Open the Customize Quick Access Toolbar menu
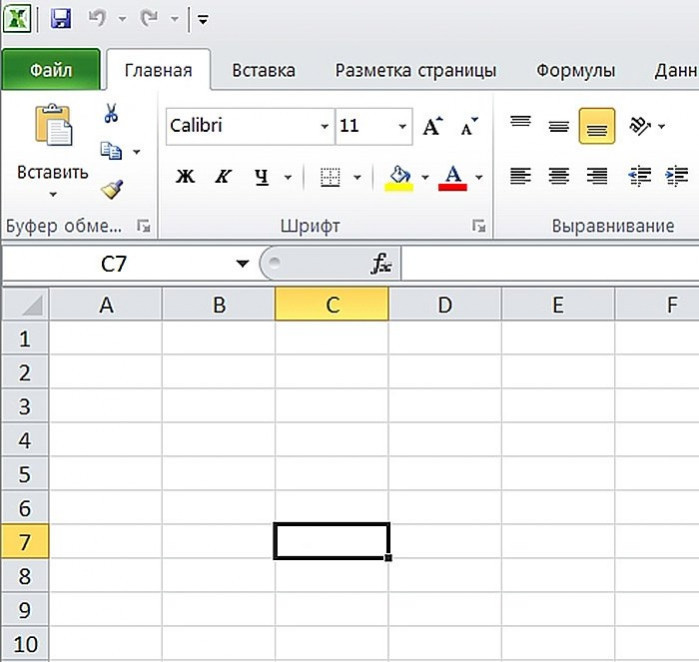Image resolution: width=699 pixels, height=662 pixels. coord(203,19)
